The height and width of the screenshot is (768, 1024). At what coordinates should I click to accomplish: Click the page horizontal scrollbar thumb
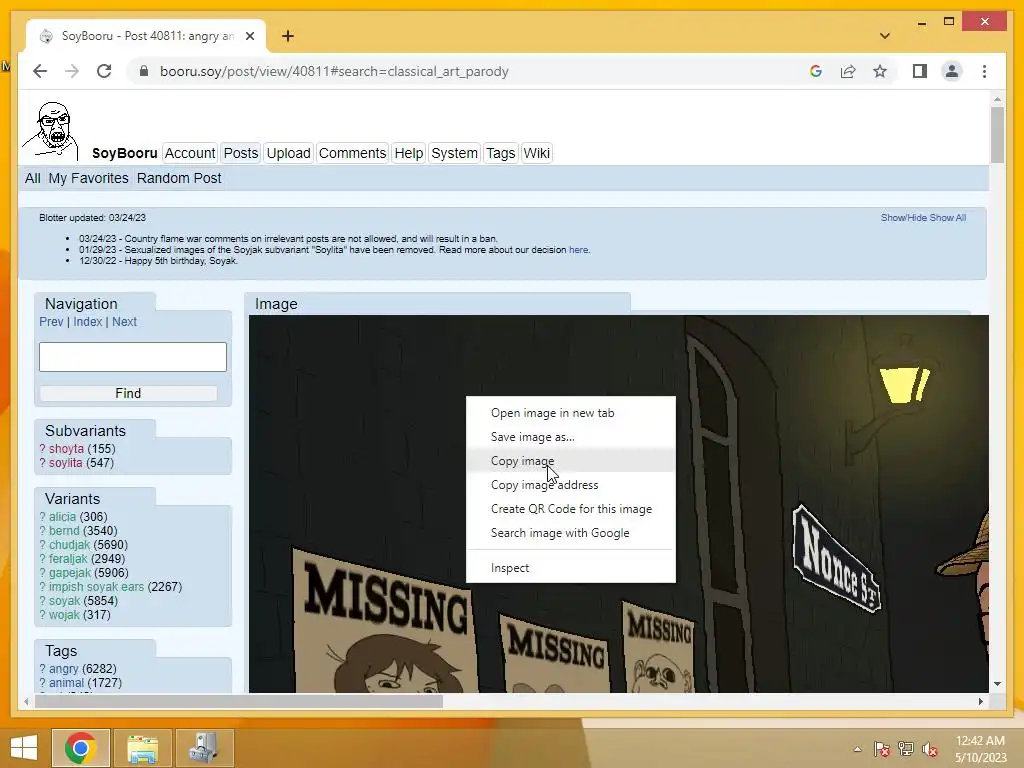click(238, 701)
